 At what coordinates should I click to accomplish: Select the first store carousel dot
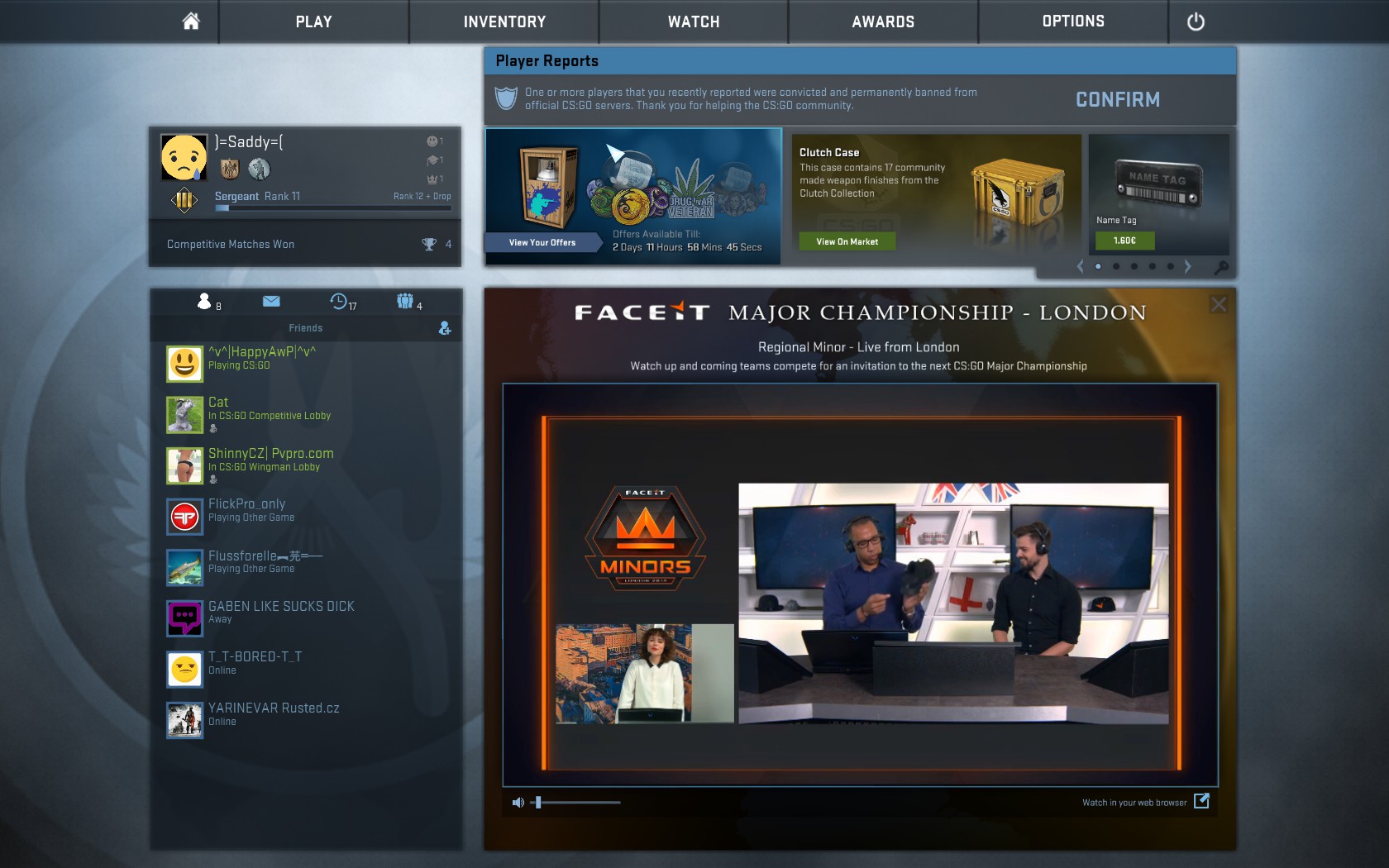tap(1098, 266)
